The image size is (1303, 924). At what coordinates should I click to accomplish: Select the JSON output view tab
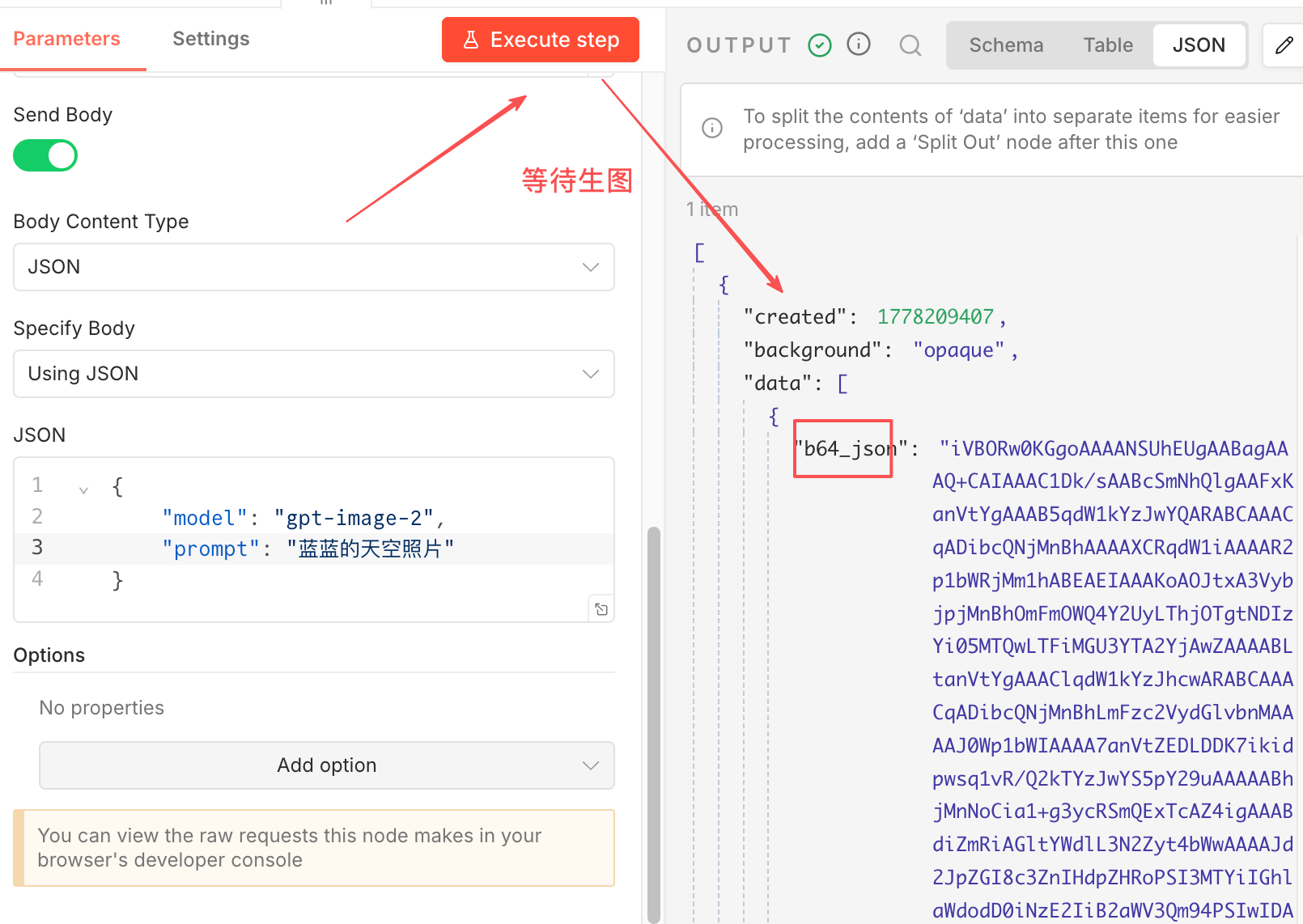(1199, 45)
